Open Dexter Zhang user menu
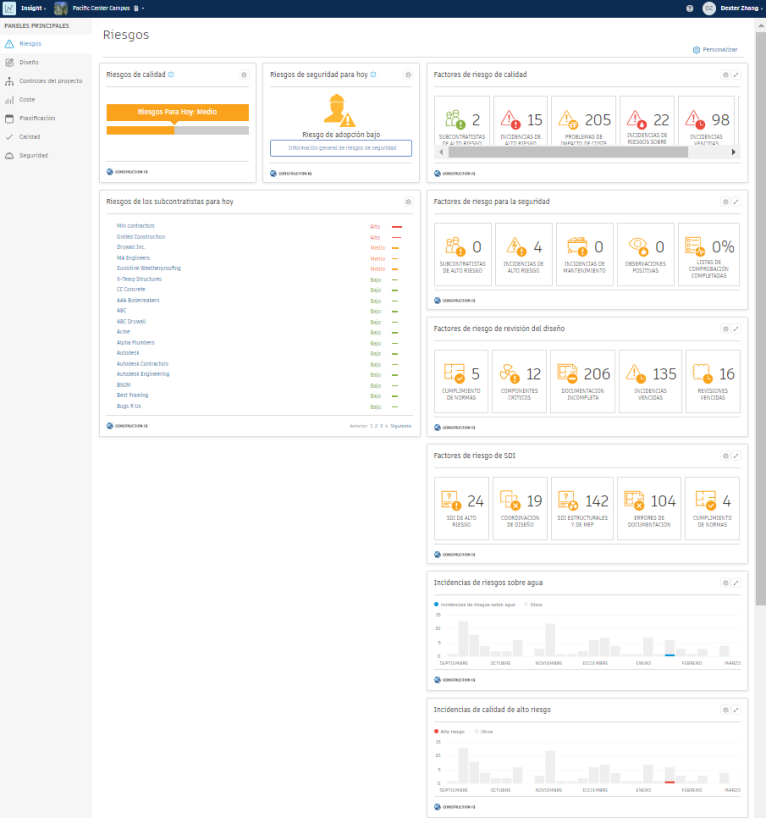This screenshot has height=818, width=766. [741, 8]
